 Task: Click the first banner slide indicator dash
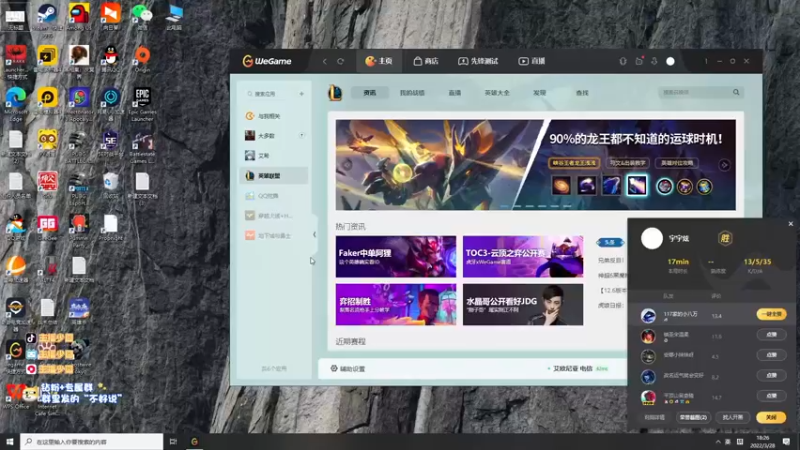[505, 206]
